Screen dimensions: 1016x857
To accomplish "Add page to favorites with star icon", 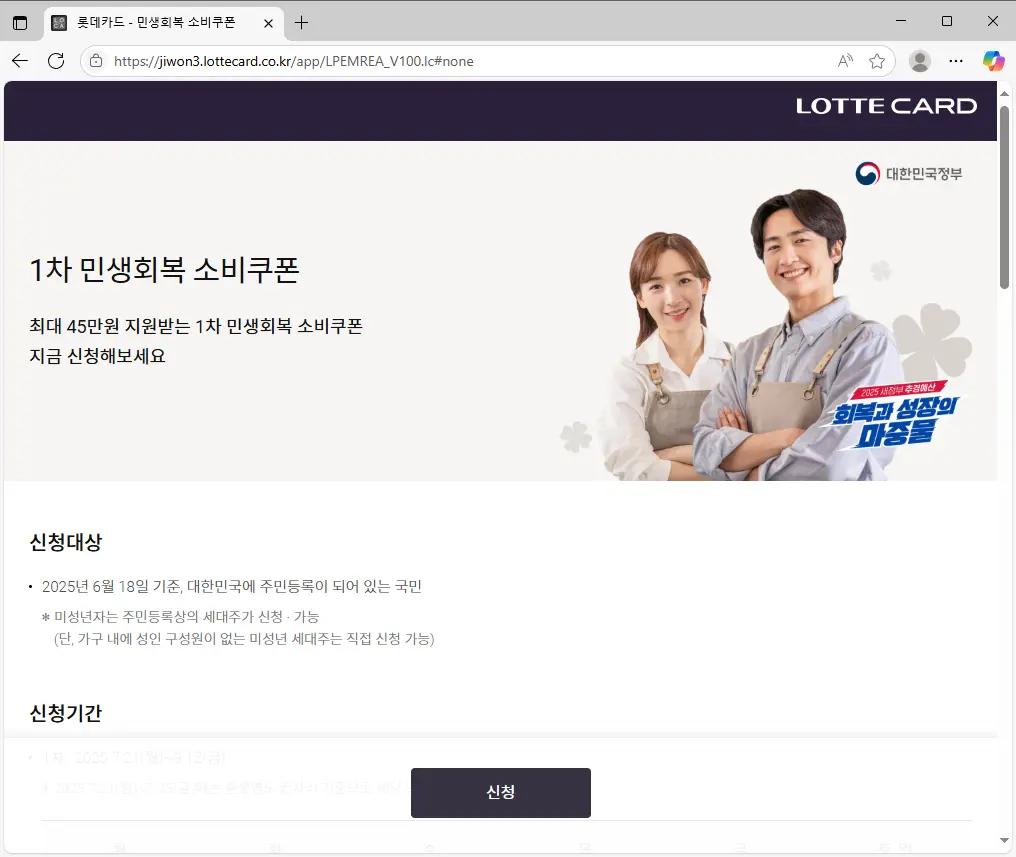I will (x=877, y=61).
